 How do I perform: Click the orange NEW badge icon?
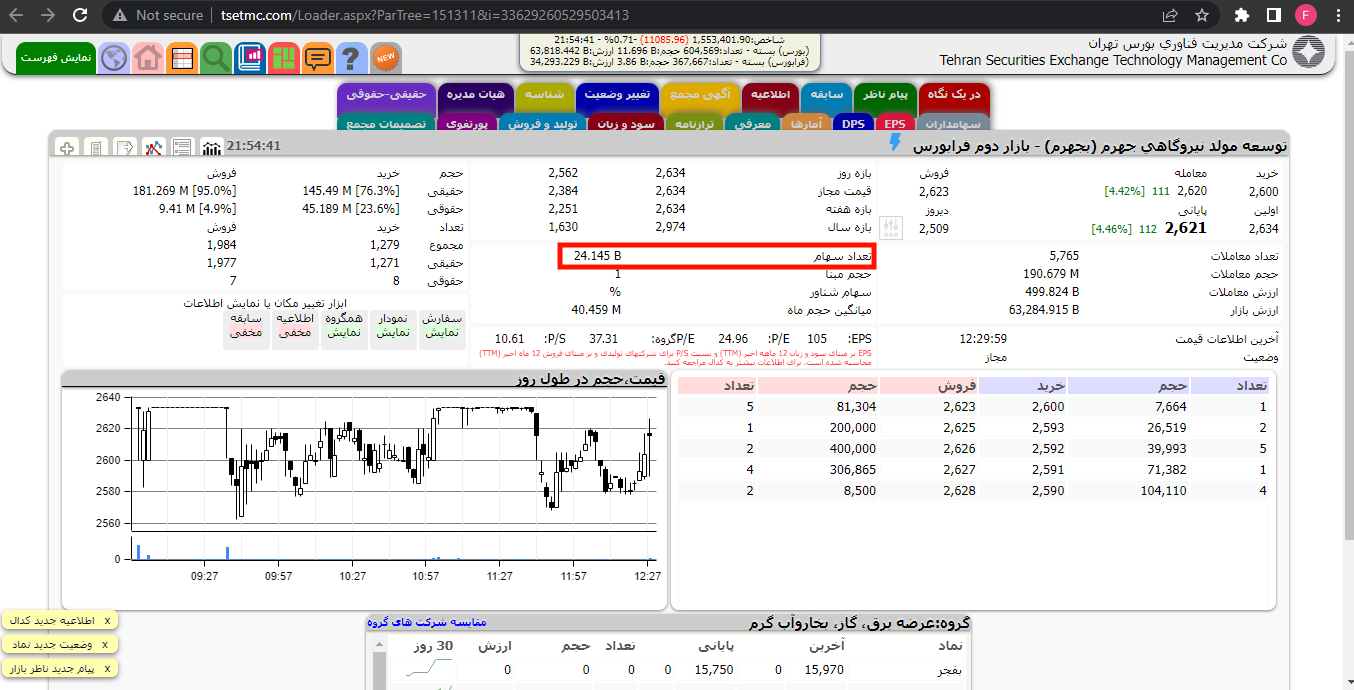coord(383,57)
